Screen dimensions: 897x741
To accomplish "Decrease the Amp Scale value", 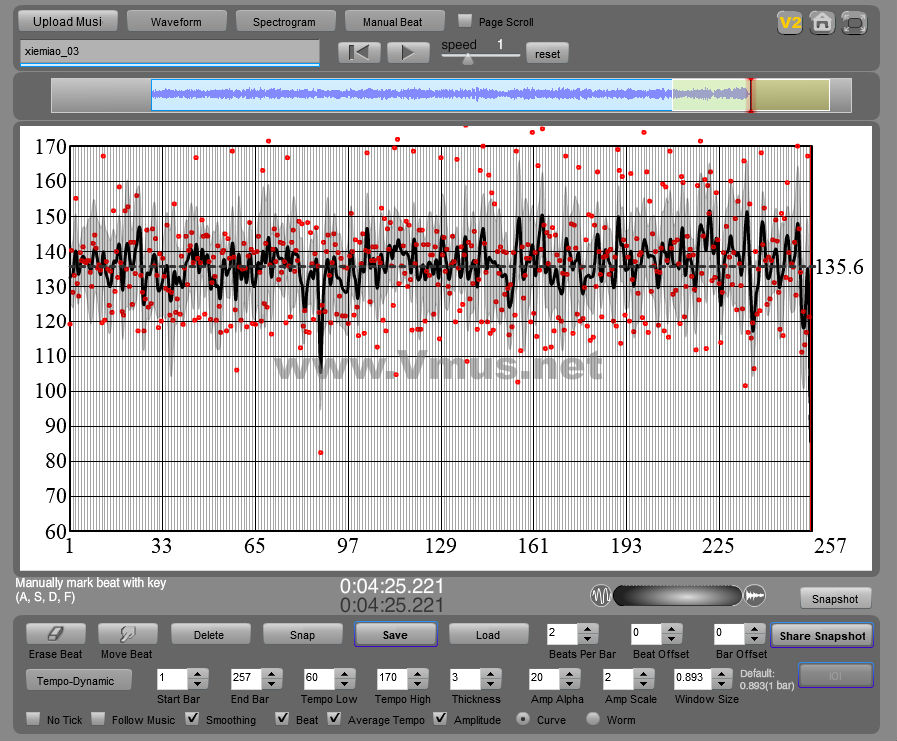I will pyautogui.click(x=643, y=684).
